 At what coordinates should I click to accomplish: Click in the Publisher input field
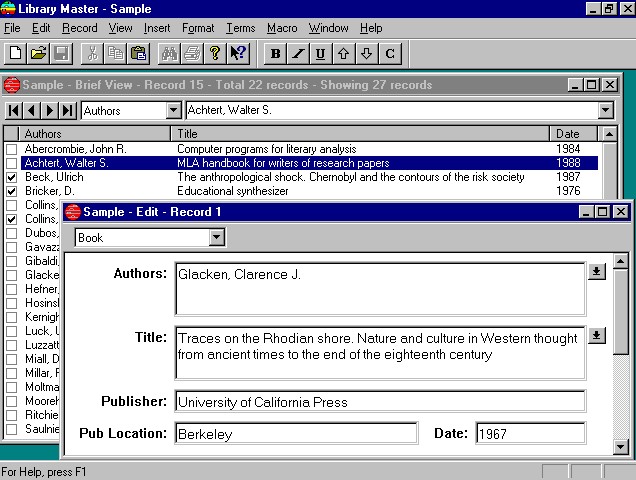click(380, 401)
